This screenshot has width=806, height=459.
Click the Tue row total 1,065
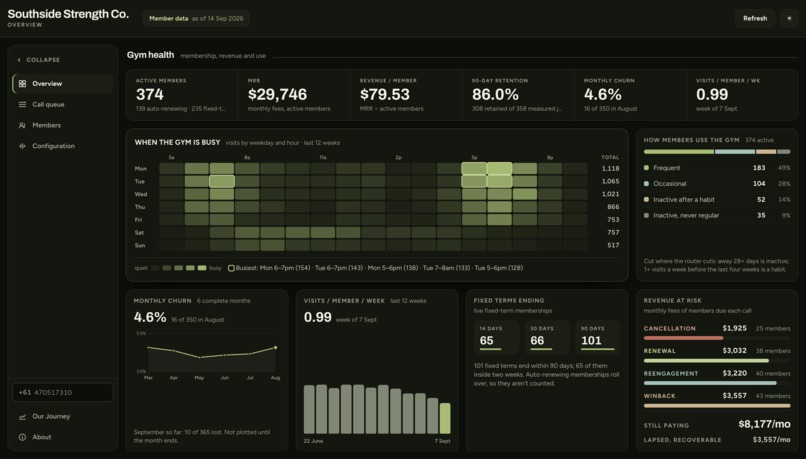click(610, 181)
